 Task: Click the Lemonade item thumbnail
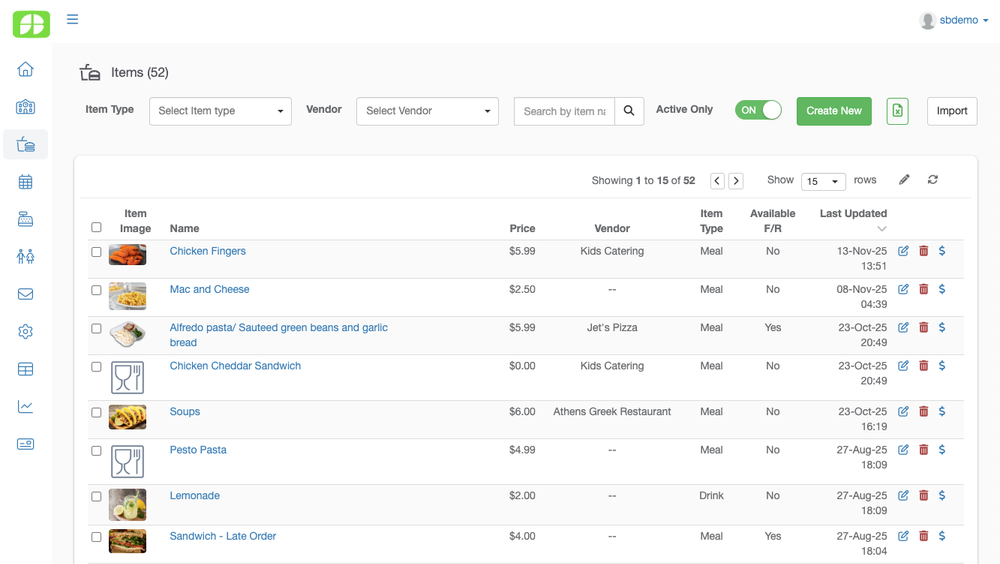click(x=128, y=505)
